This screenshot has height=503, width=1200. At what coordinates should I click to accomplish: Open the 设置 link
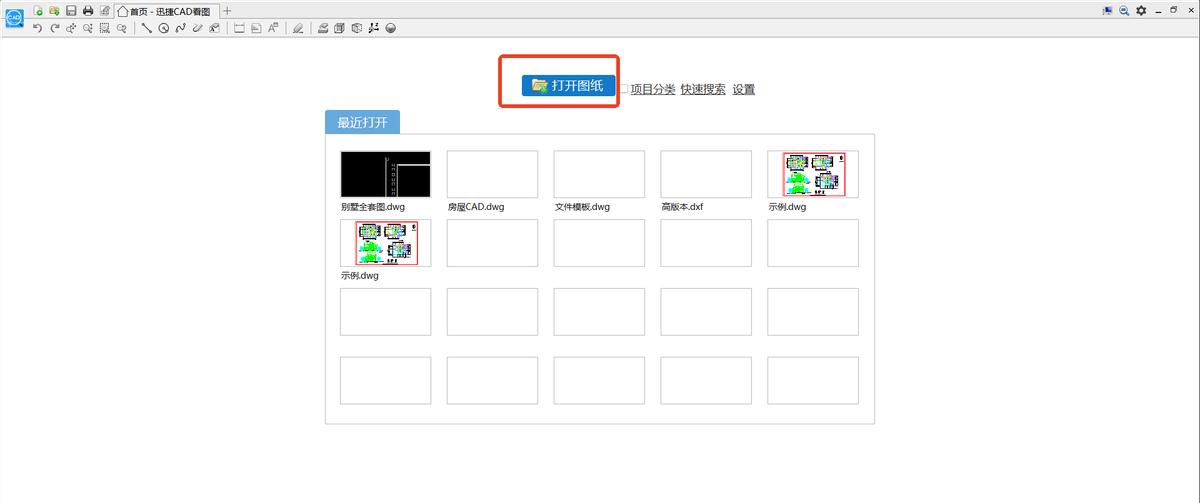click(743, 89)
